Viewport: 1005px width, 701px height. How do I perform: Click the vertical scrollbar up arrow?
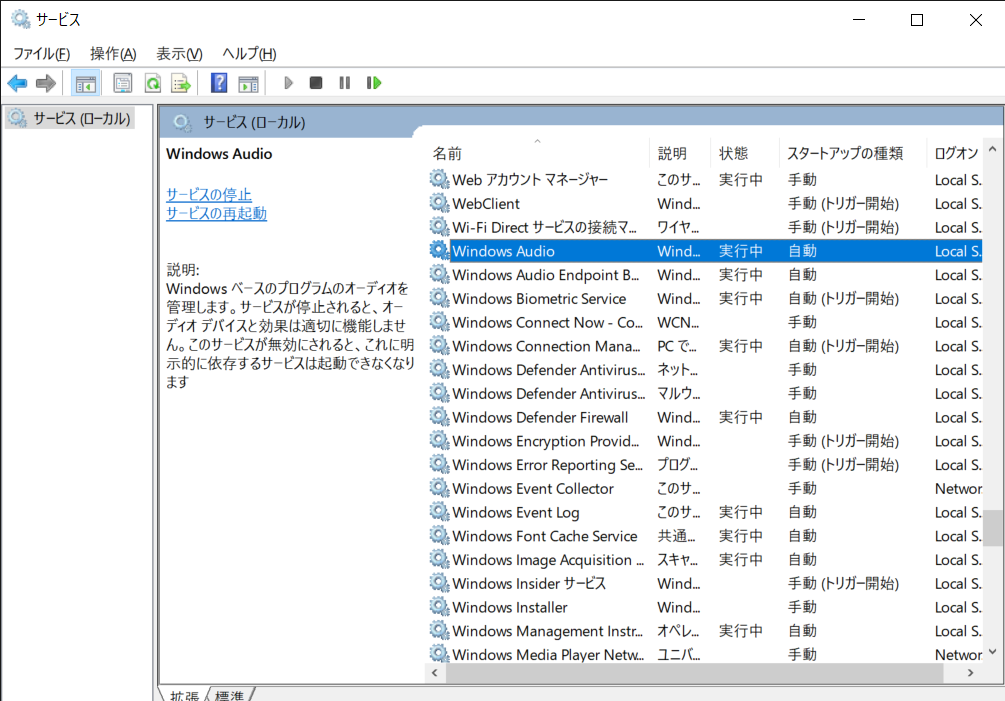[993, 149]
